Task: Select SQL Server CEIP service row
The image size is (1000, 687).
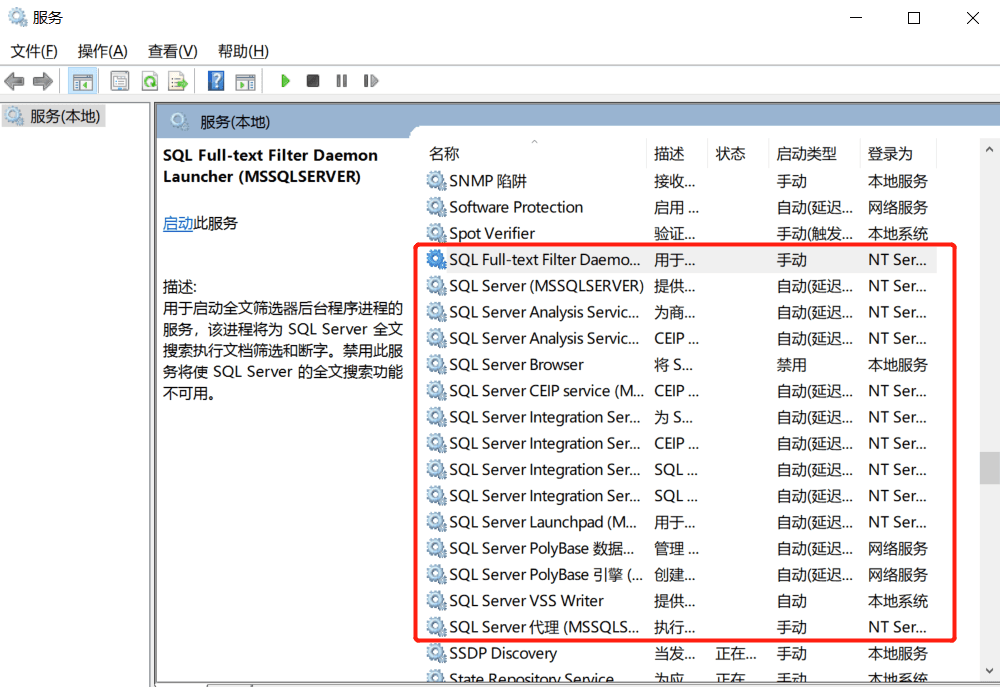Action: (680, 391)
